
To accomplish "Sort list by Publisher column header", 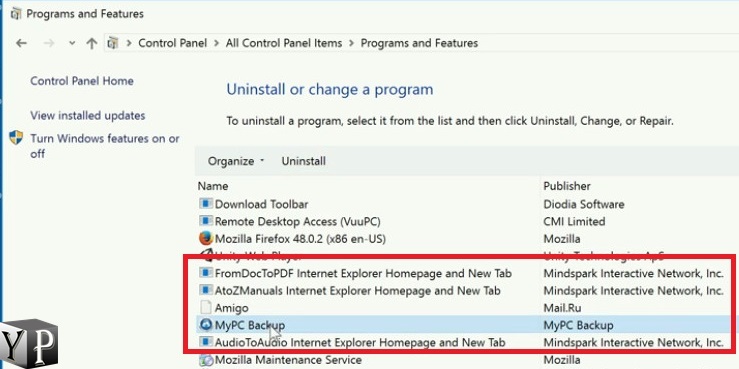I will (567, 186).
